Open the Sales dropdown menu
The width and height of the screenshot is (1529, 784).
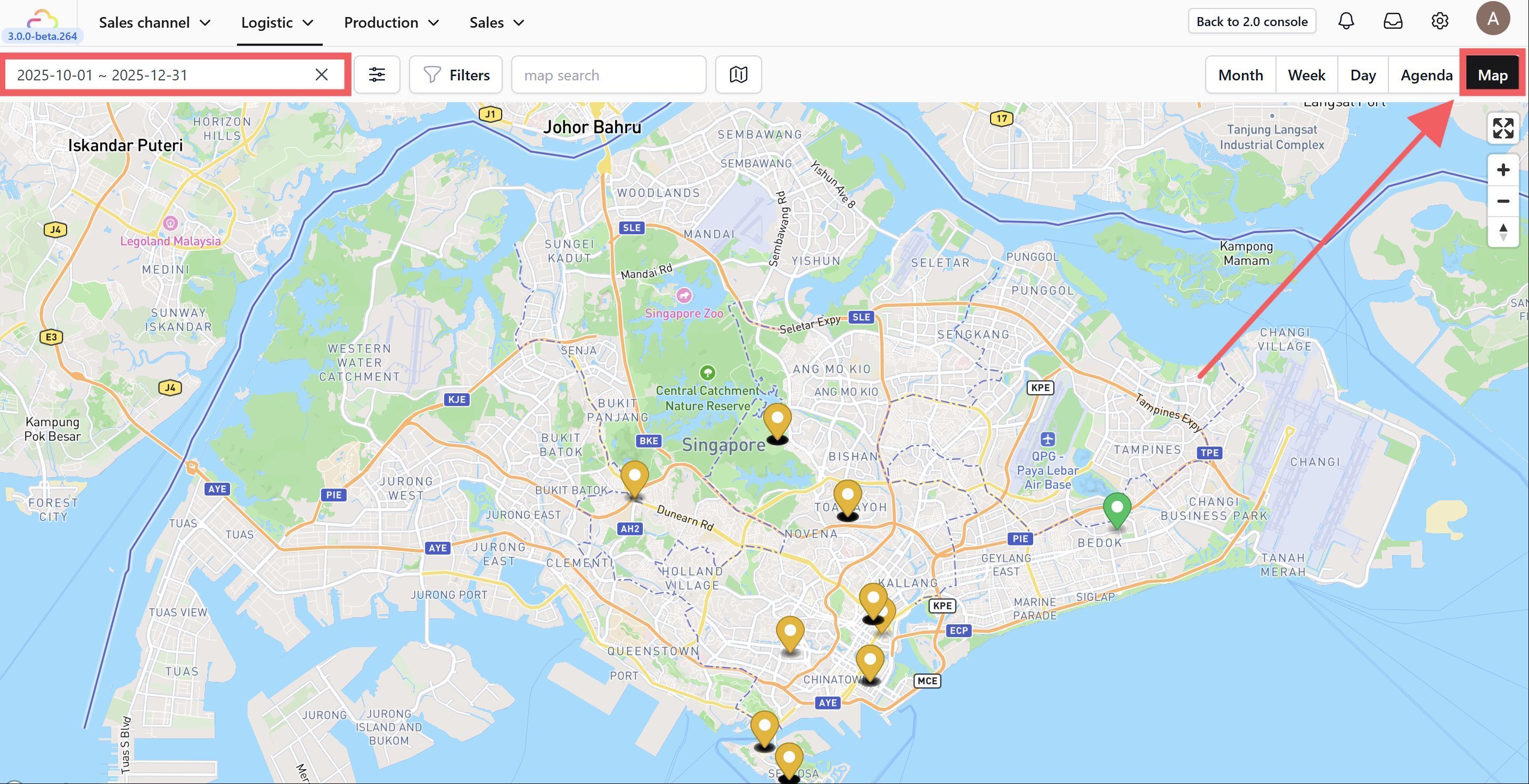496,22
